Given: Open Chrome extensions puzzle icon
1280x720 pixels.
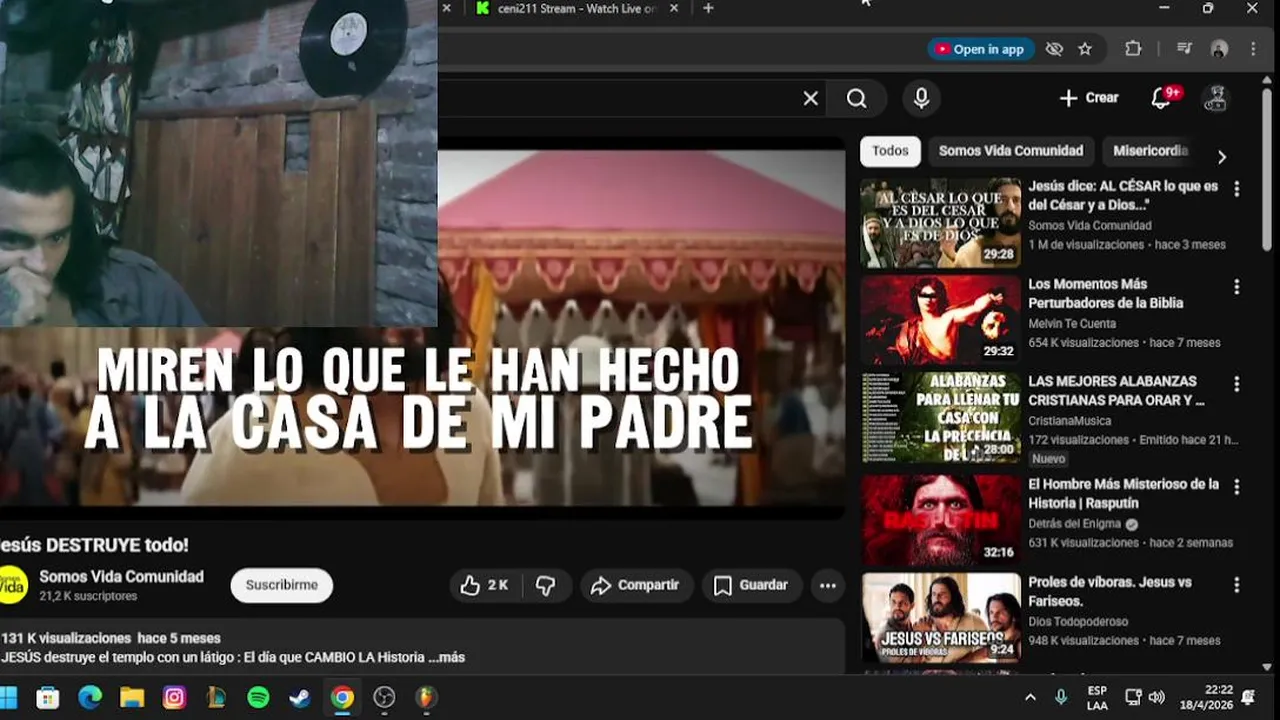Looking at the screenshot, I should coord(1133,49).
